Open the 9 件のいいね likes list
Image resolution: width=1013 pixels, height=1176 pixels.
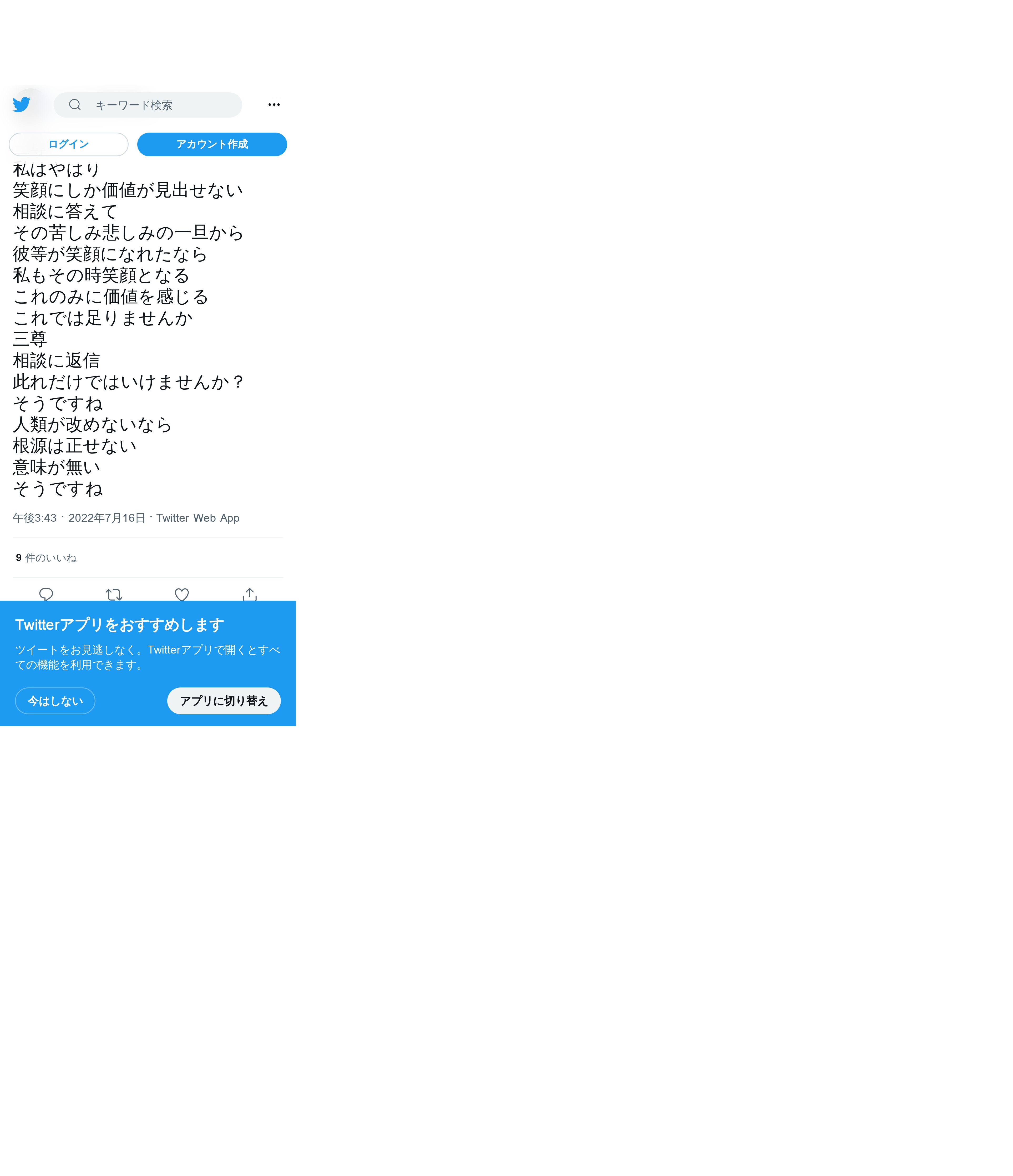(x=46, y=558)
